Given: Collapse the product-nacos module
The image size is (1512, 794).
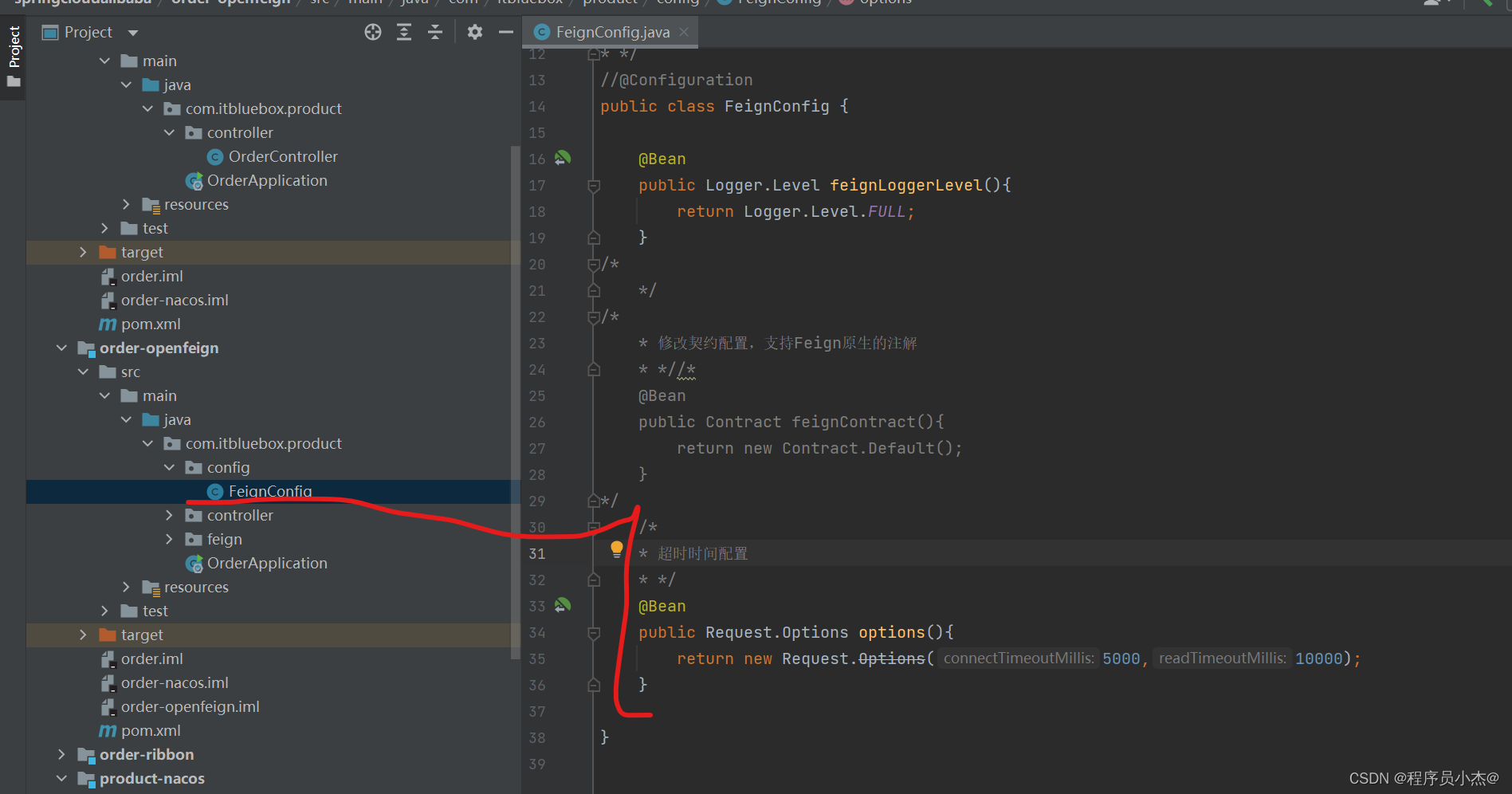Looking at the screenshot, I should pyautogui.click(x=61, y=778).
